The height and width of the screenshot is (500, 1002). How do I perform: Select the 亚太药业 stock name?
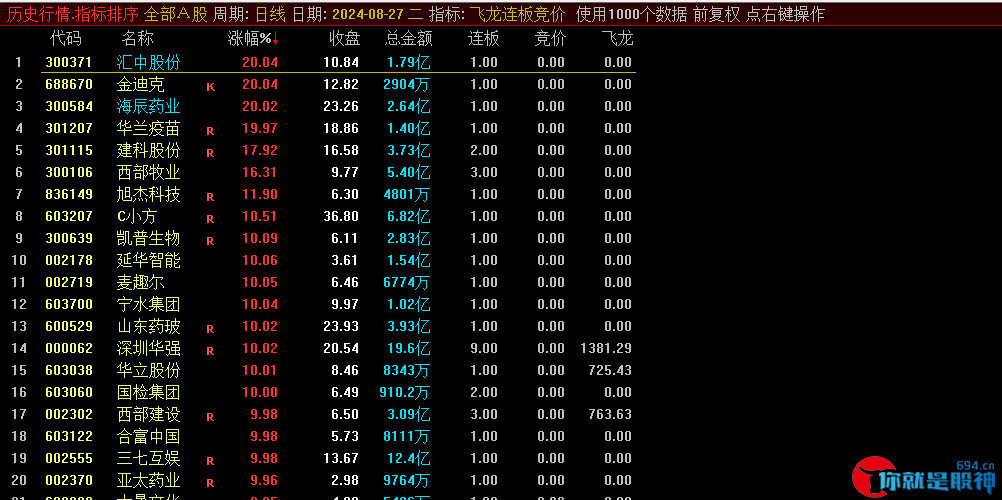coord(148,481)
